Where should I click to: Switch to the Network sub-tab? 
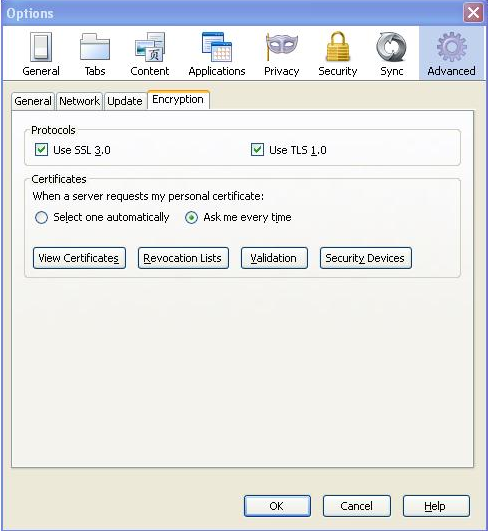point(79,101)
